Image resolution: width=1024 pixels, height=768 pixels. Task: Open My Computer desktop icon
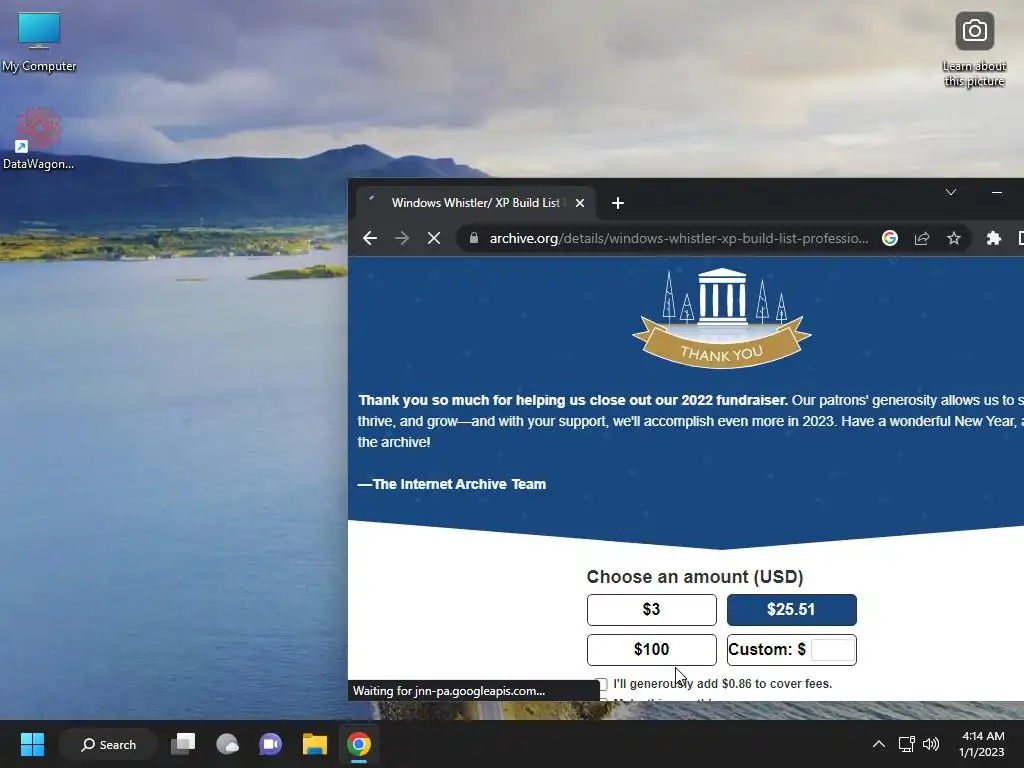coord(39,42)
